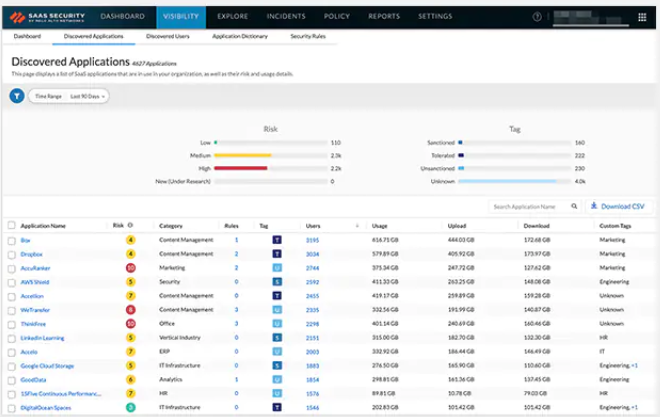Click the tag icon in WeTransfer row
The width and height of the screenshot is (660, 417).
tap(277, 310)
